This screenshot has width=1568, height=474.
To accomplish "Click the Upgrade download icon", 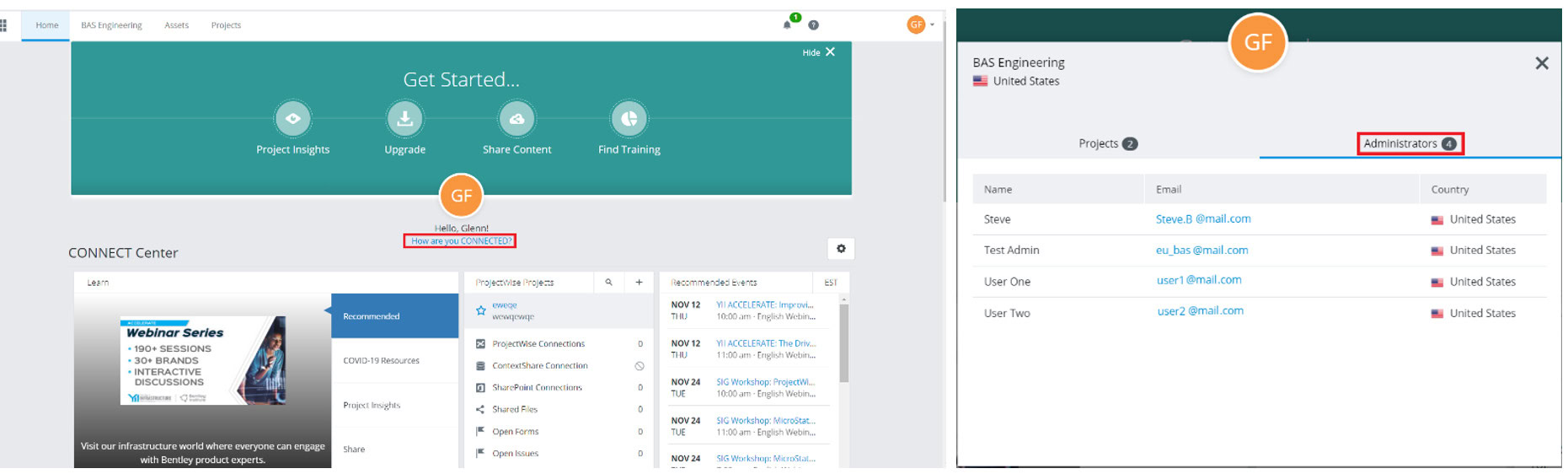I will click(x=404, y=119).
